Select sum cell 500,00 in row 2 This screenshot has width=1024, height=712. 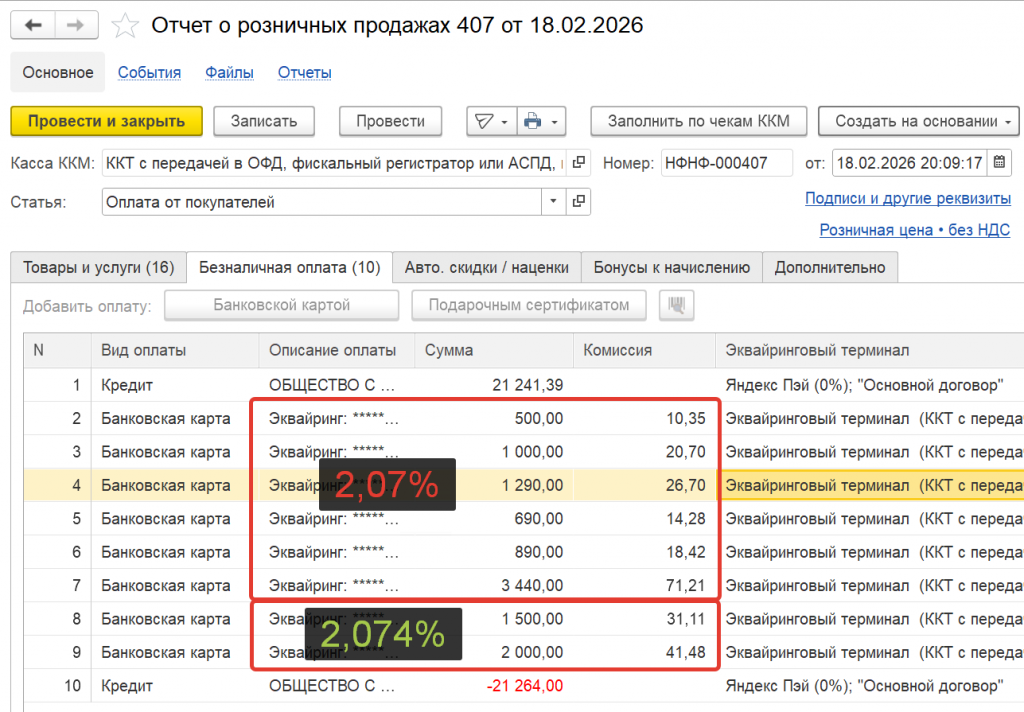click(x=494, y=418)
